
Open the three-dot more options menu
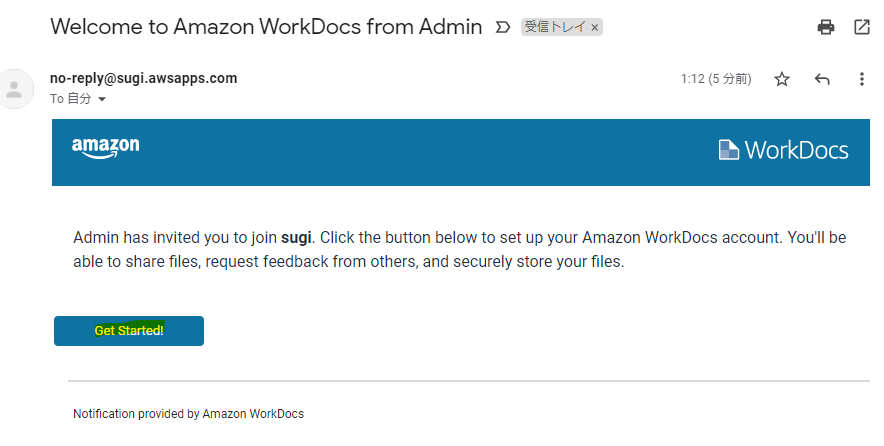click(862, 79)
